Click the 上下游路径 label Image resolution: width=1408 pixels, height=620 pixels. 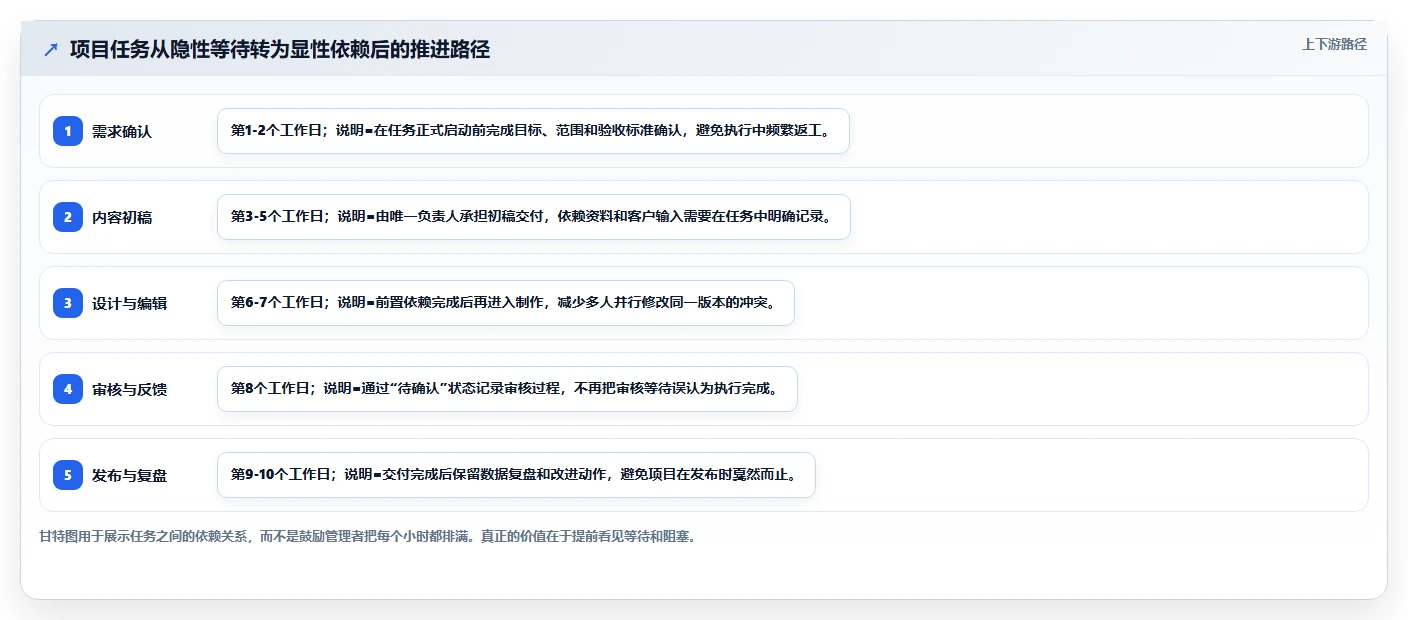point(1334,44)
